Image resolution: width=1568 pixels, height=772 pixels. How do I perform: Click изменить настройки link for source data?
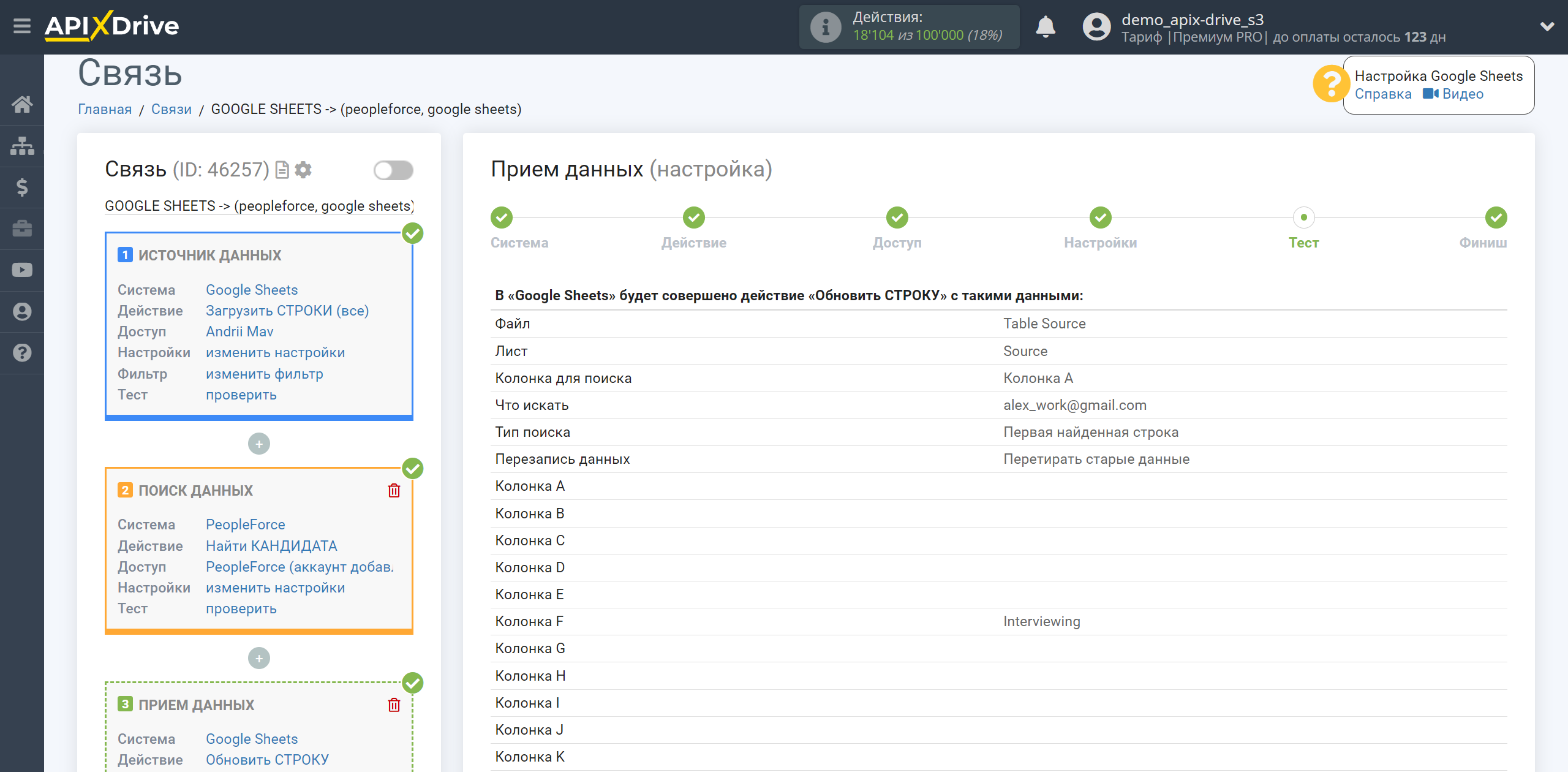tap(275, 352)
